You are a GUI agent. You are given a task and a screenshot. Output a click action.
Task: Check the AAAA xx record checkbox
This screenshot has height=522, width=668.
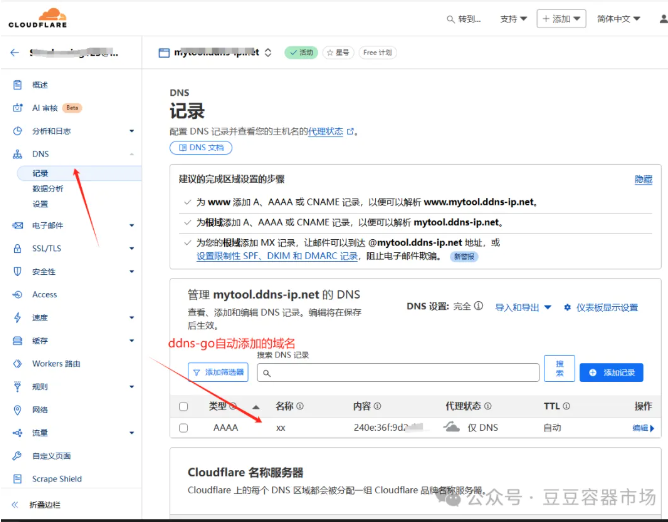pyautogui.click(x=184, y=428)
